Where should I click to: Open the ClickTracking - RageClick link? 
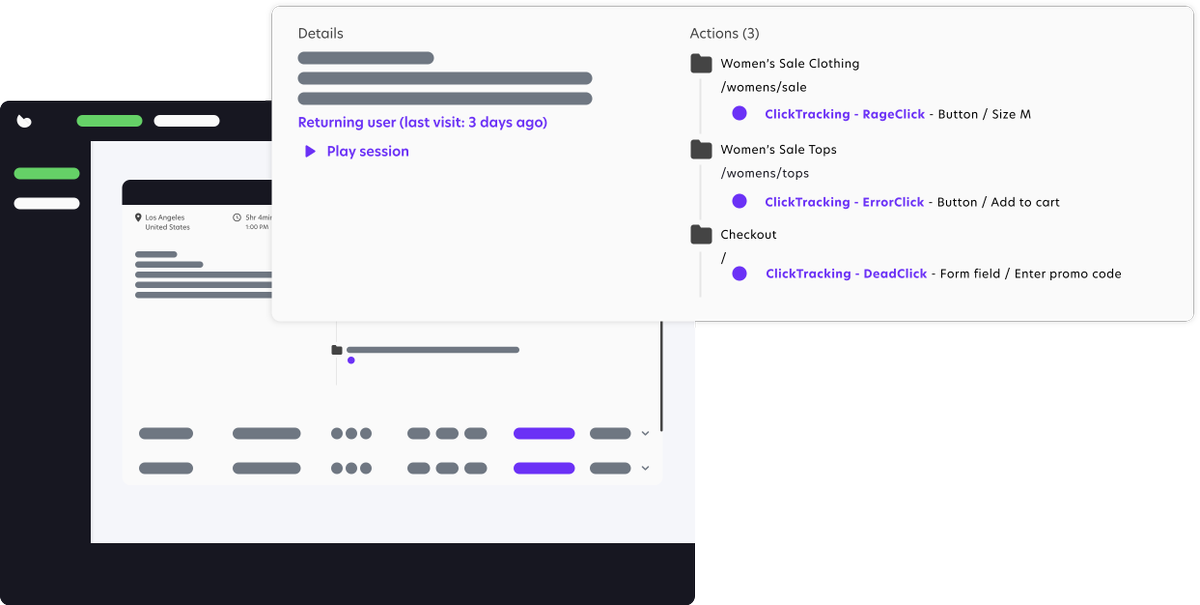845,114
